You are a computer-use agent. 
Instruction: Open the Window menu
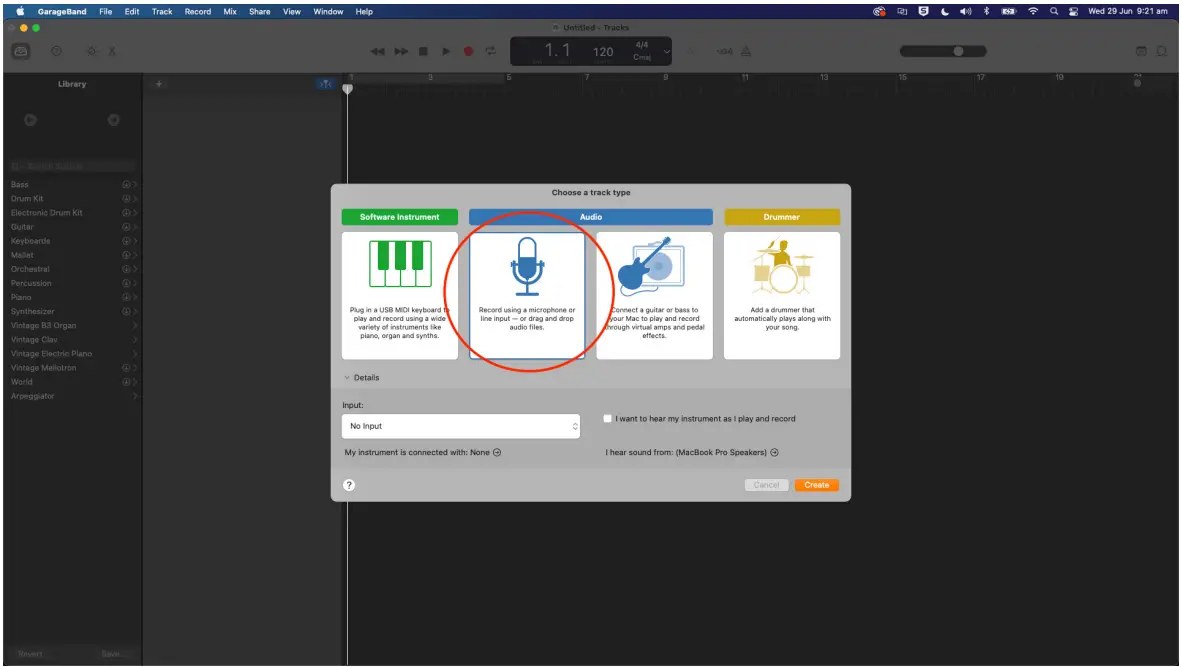click(x=328, y=11)
